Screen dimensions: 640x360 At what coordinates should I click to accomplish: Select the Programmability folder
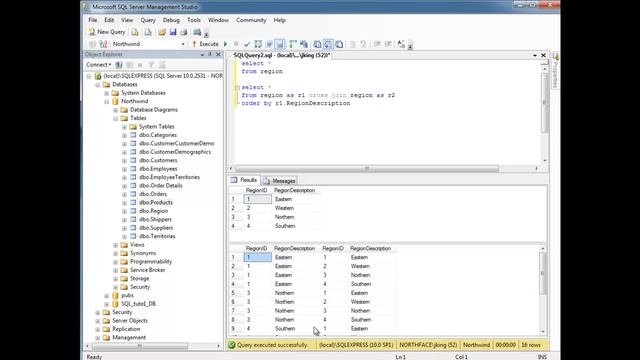[151, 262]
